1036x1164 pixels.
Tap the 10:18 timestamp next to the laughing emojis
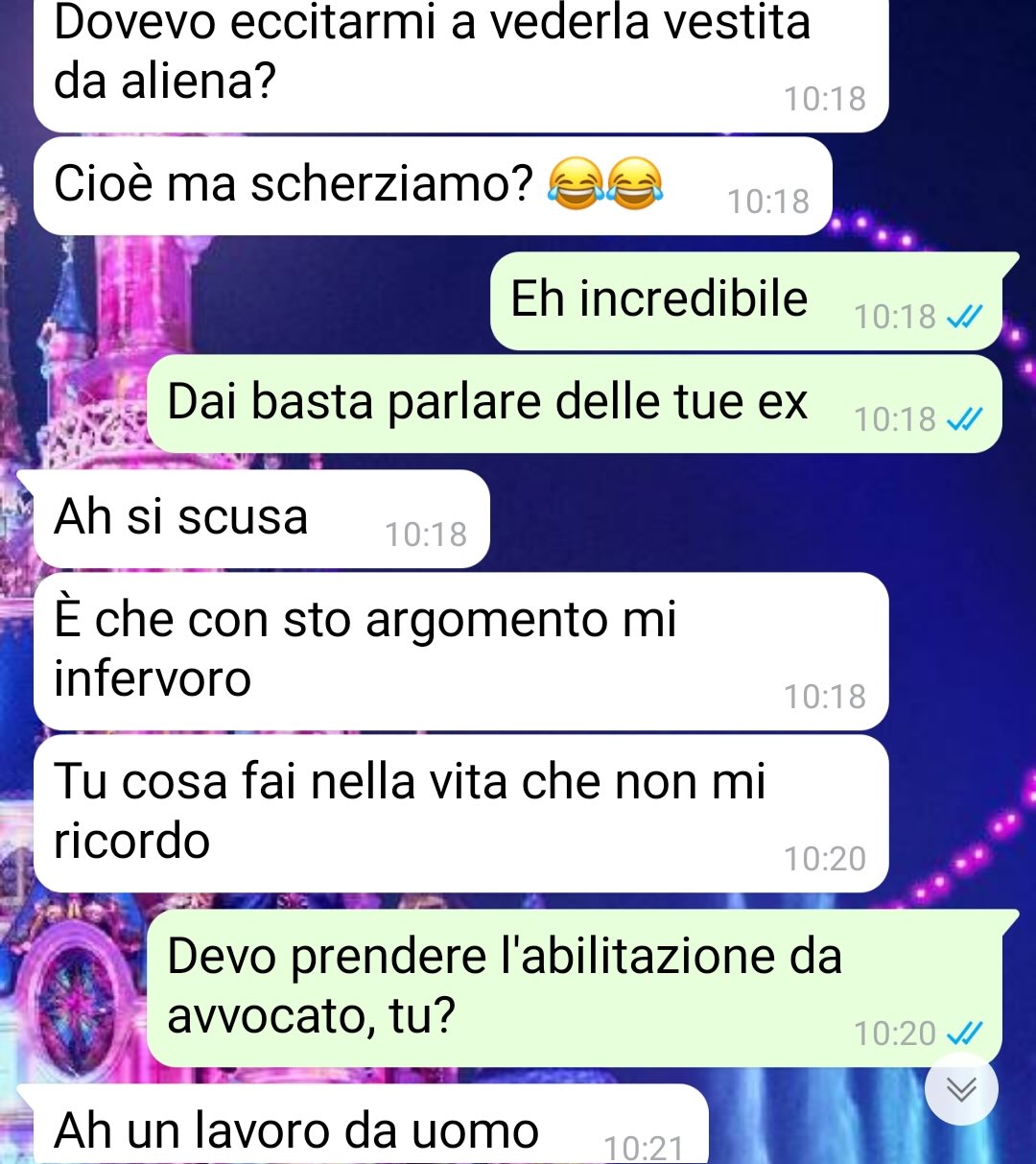coord(768,202)
